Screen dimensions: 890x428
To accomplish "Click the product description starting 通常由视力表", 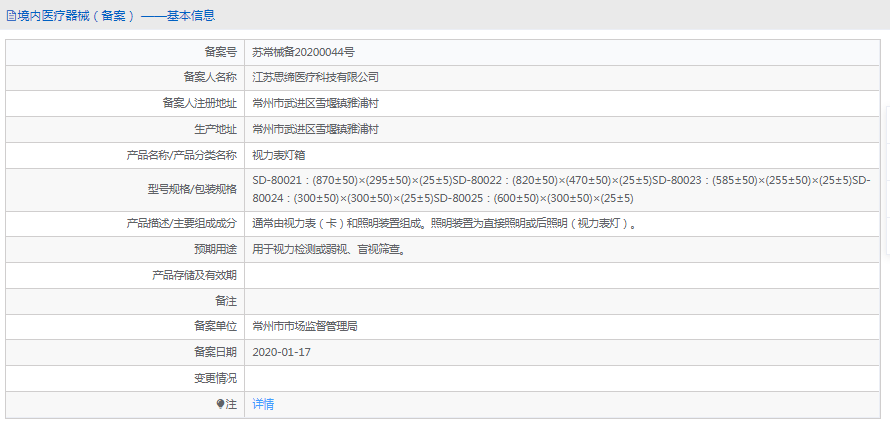I will click(x=444, y=224).
